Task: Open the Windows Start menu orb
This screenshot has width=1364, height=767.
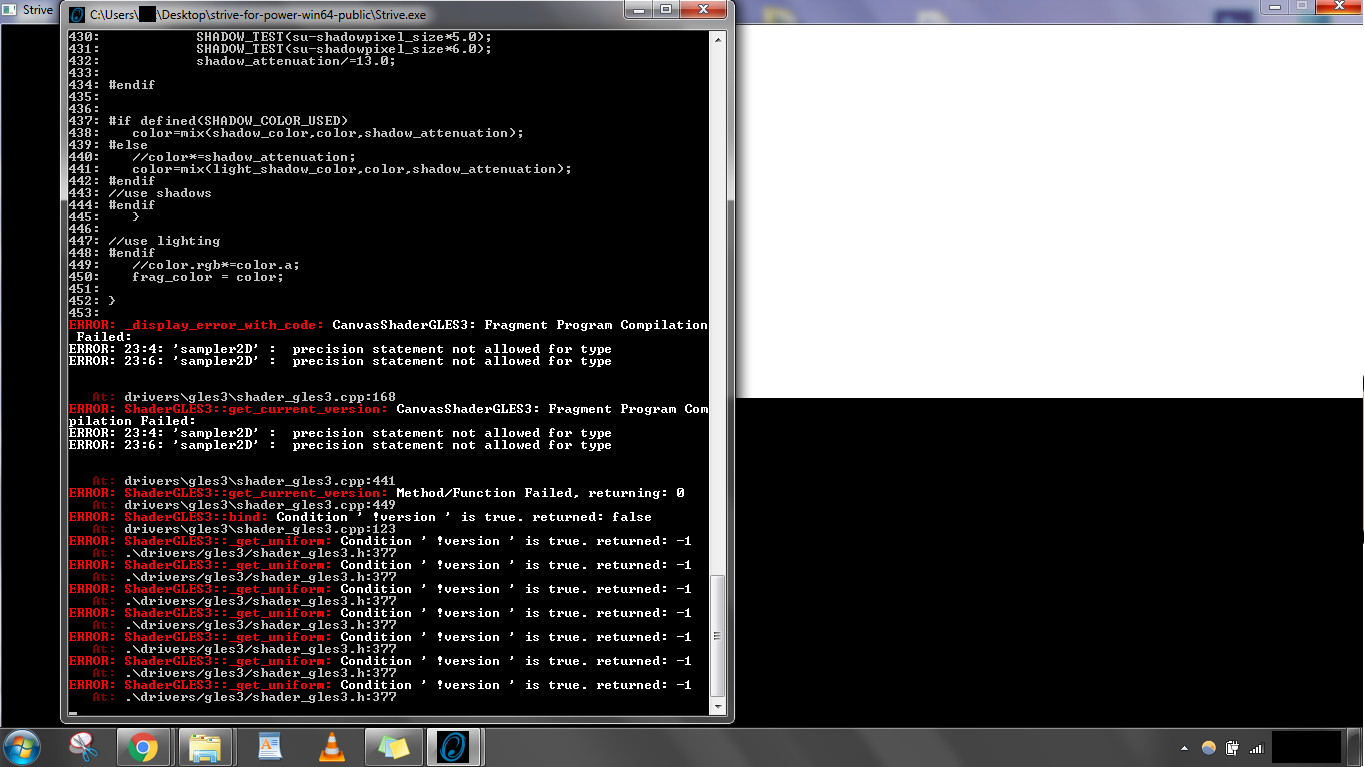Action: point(23,747)
